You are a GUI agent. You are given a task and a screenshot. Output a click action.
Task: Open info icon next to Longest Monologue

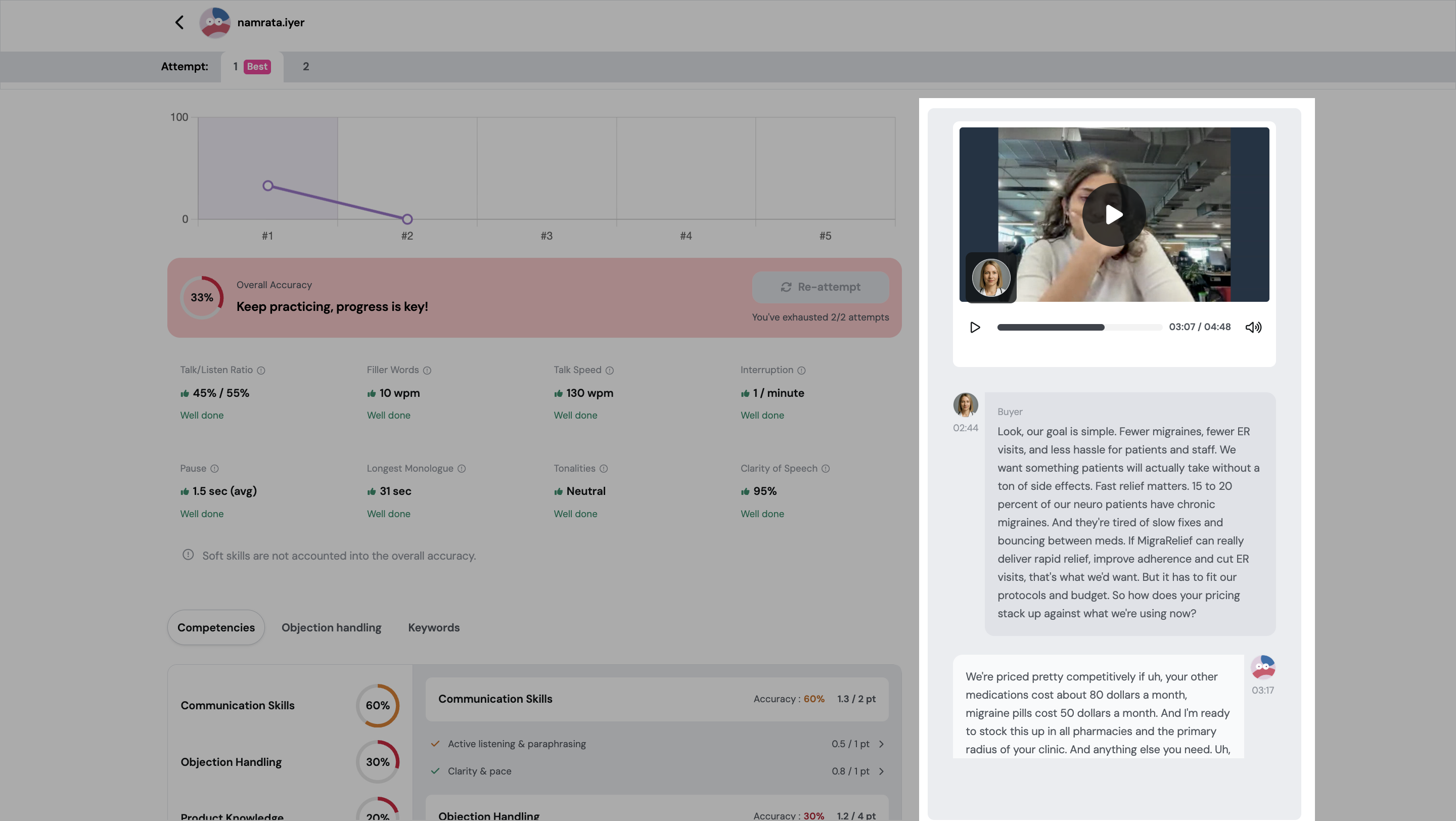[x=461, y=469]
